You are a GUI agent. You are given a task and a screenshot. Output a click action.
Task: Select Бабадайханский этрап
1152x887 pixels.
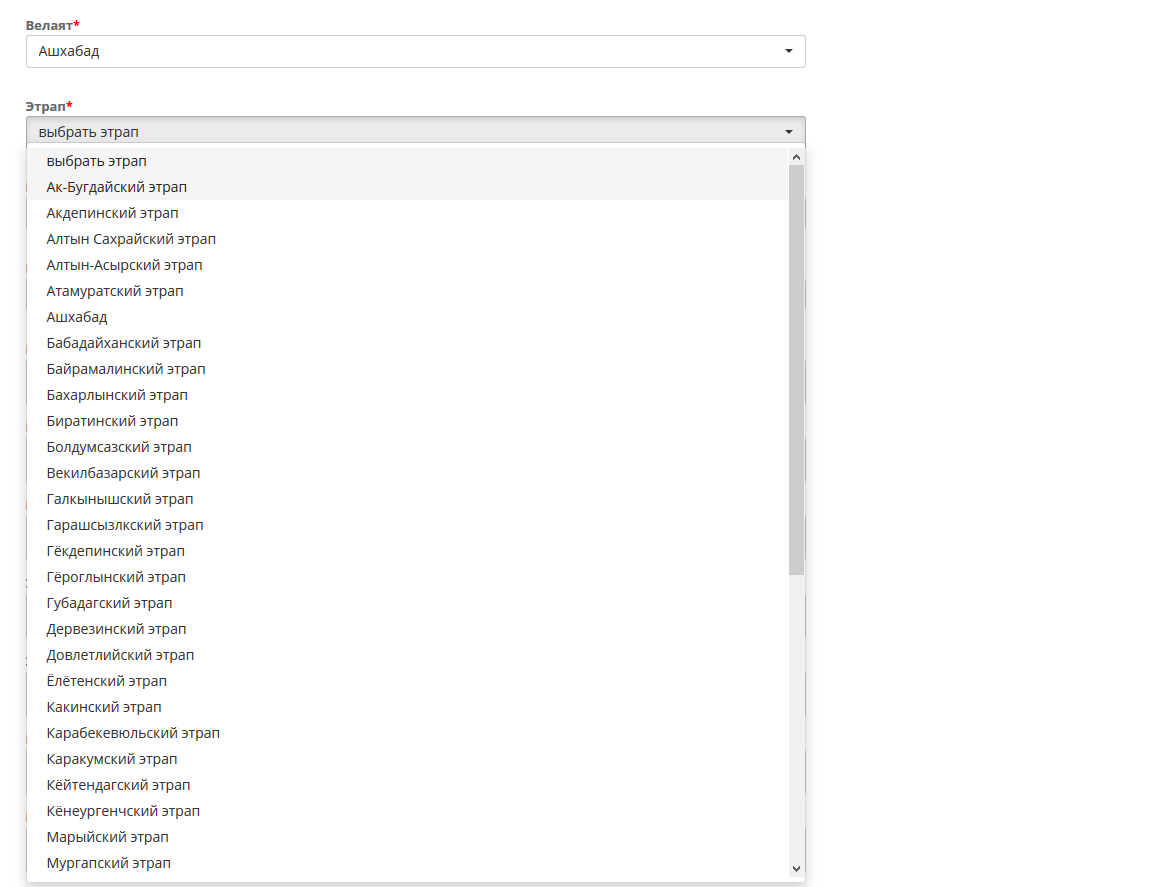408,343
